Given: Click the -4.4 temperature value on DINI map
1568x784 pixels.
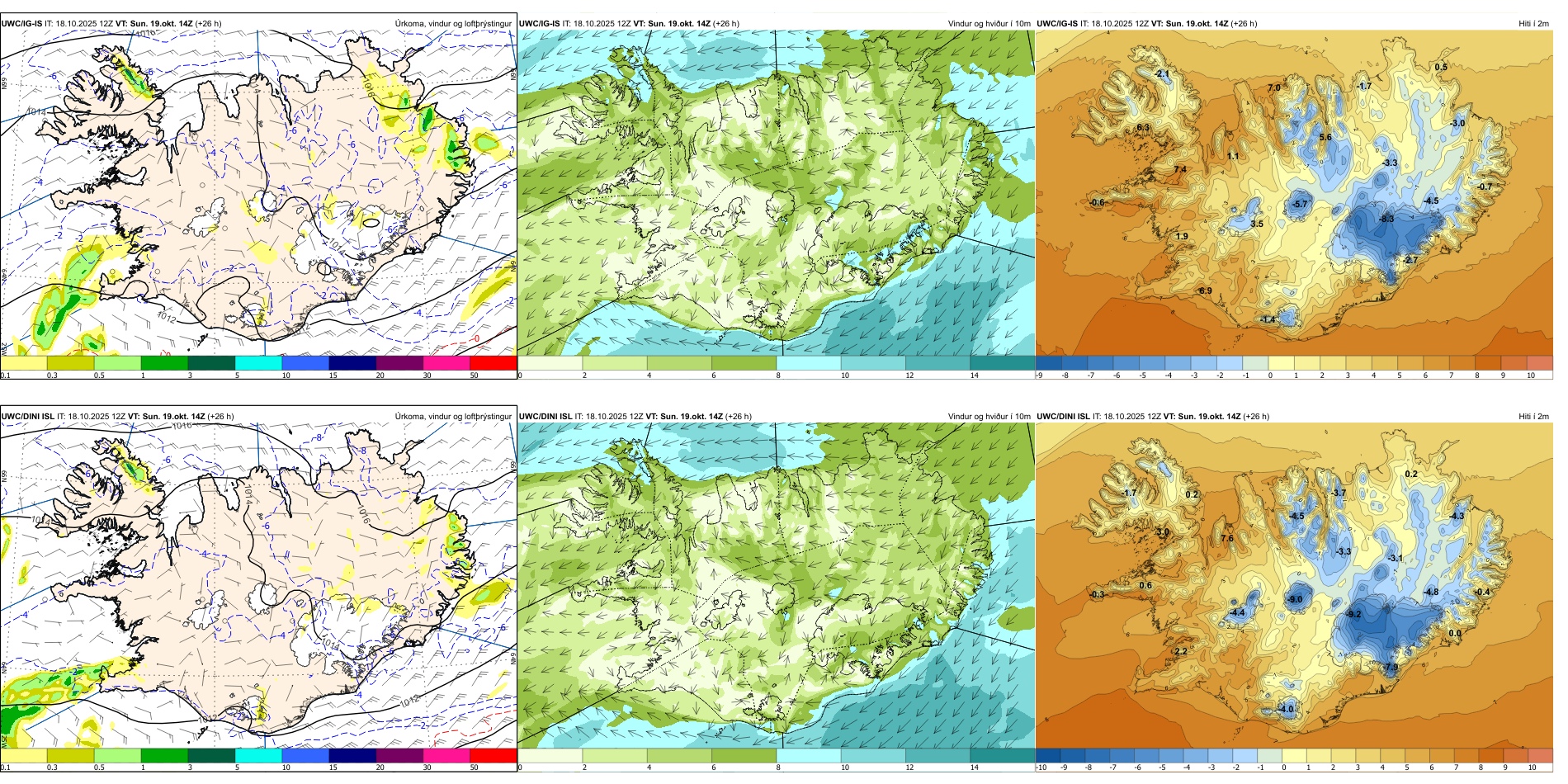Looking at the screenshot, I should pyautogui.click(x=1237, y=612).
